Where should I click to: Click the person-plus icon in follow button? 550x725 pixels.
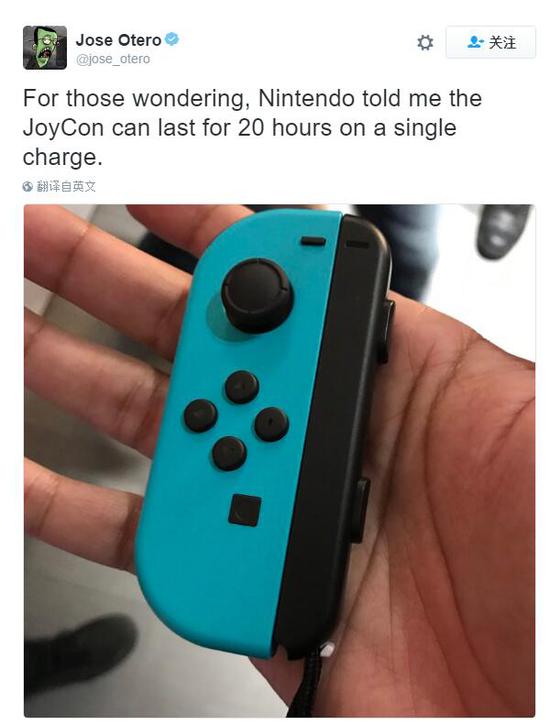(476, 42)
